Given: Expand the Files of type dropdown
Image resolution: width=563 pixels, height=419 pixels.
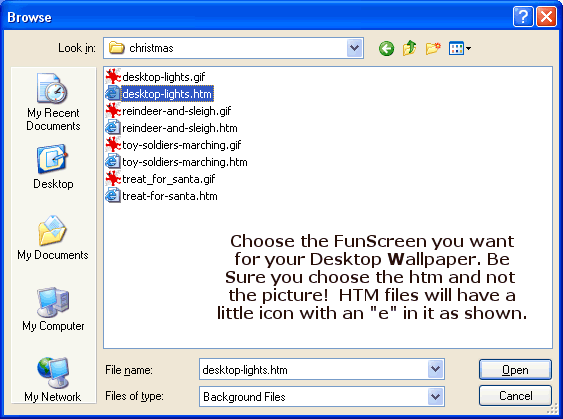Looking at the screenshot, I should [x=436, y=396].
